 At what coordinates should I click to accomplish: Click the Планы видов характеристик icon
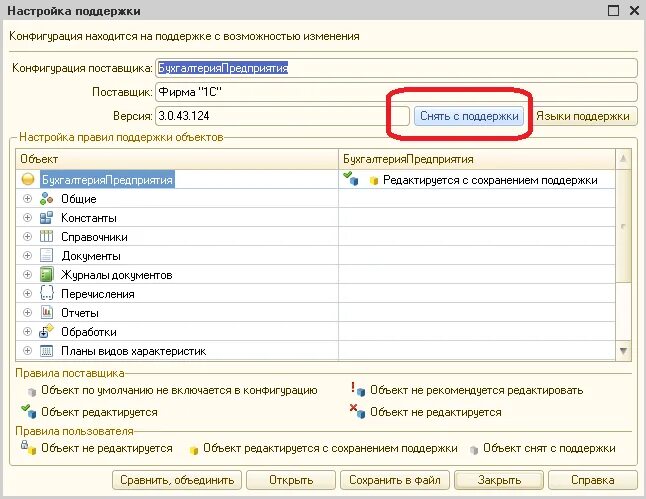click(x=47, y=351)
